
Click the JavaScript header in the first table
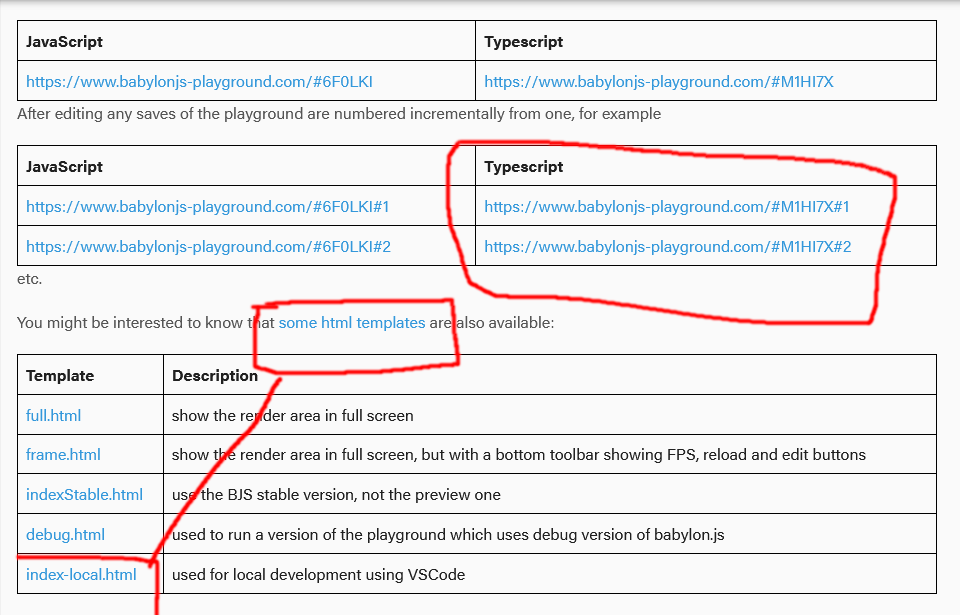click(63, 41)
